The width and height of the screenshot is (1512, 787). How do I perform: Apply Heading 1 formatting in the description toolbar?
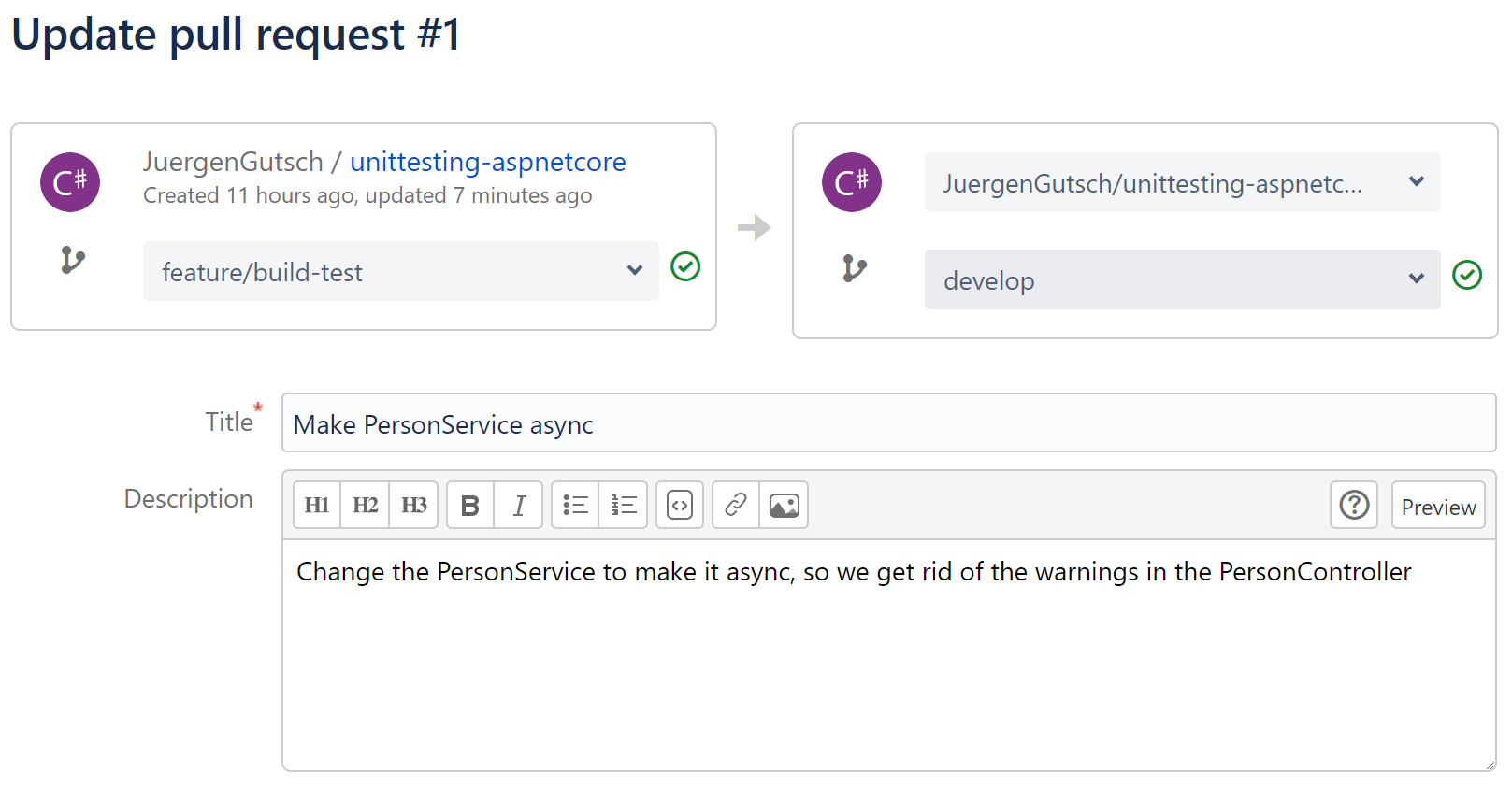click(x=317, y=506)
